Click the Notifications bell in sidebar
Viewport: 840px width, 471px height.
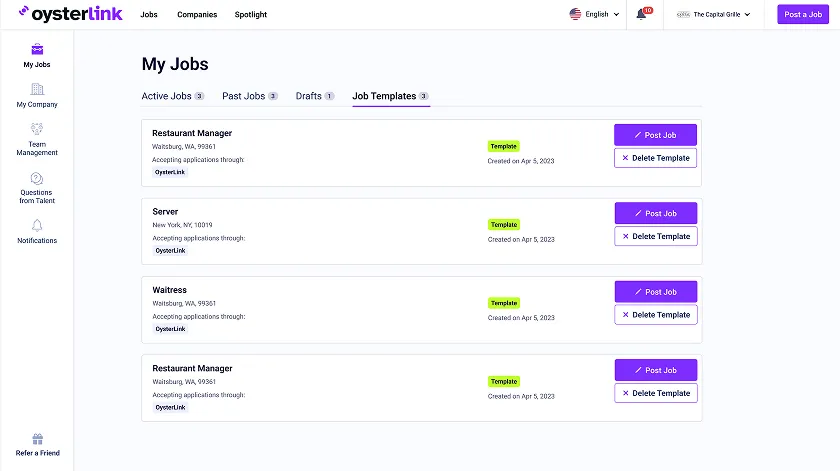[x=37, y=226]
